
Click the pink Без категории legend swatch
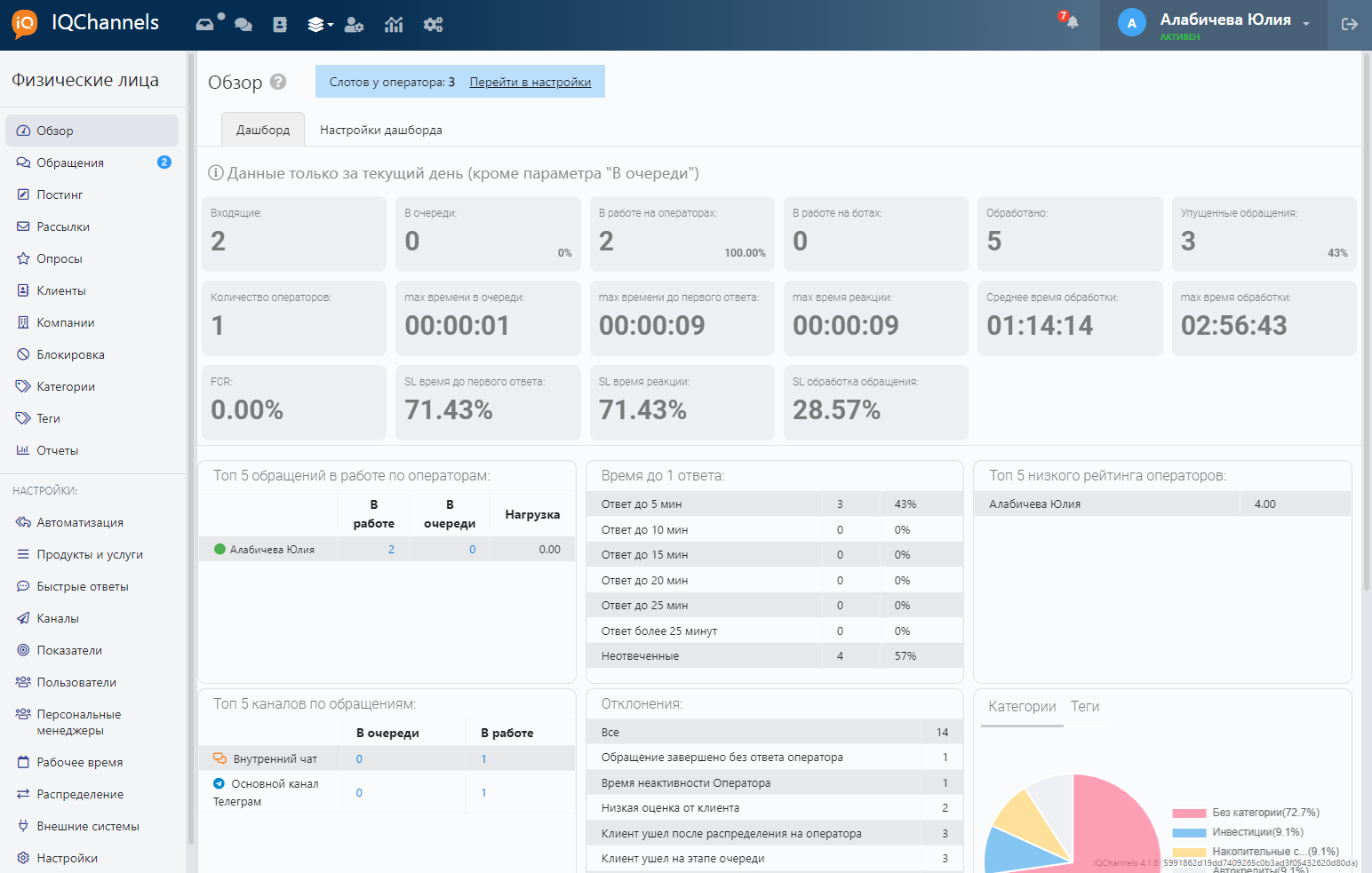coord(1189,813)
